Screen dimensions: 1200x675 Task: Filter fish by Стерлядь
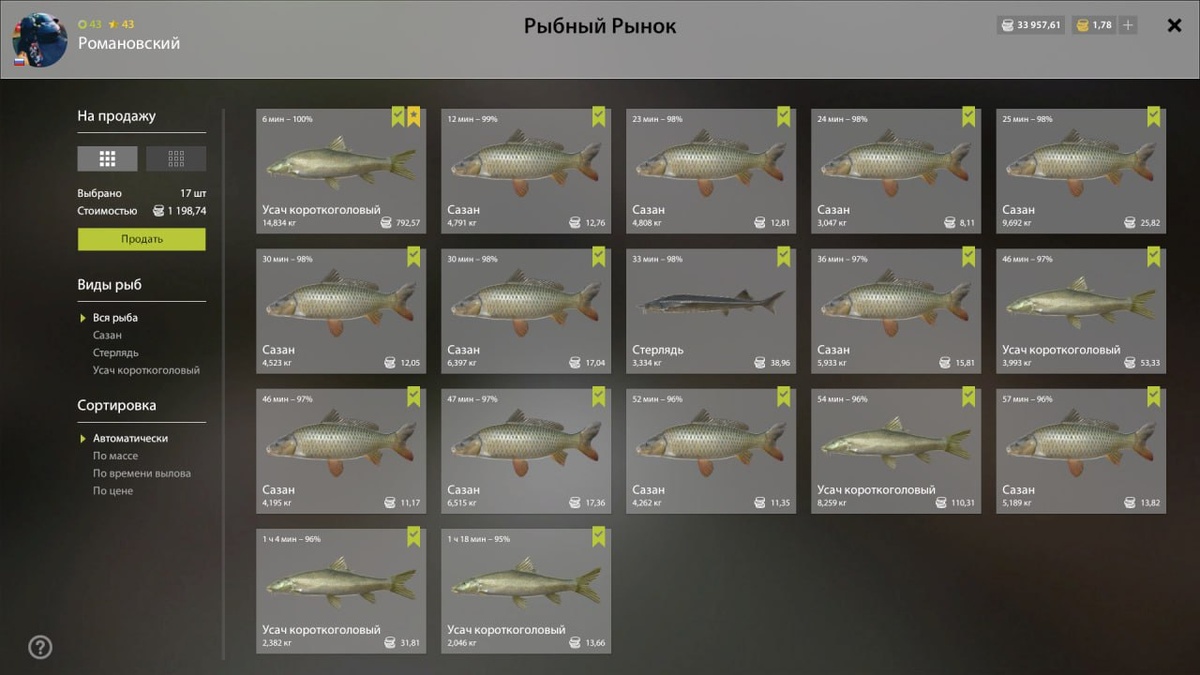[x=116, y=353]
